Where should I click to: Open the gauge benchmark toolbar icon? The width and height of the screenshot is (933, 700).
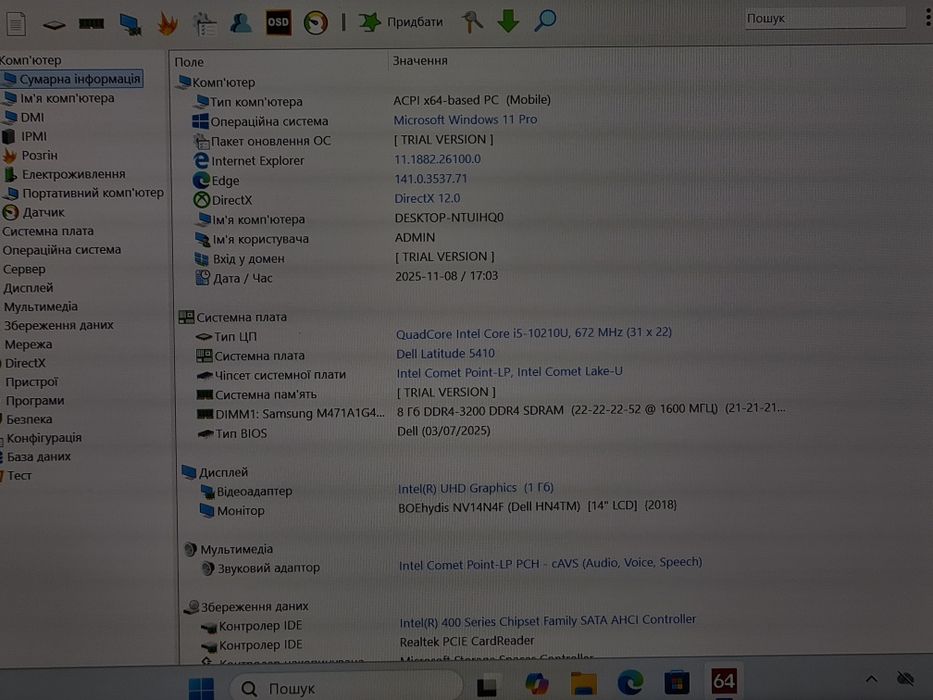pos(315,23)
